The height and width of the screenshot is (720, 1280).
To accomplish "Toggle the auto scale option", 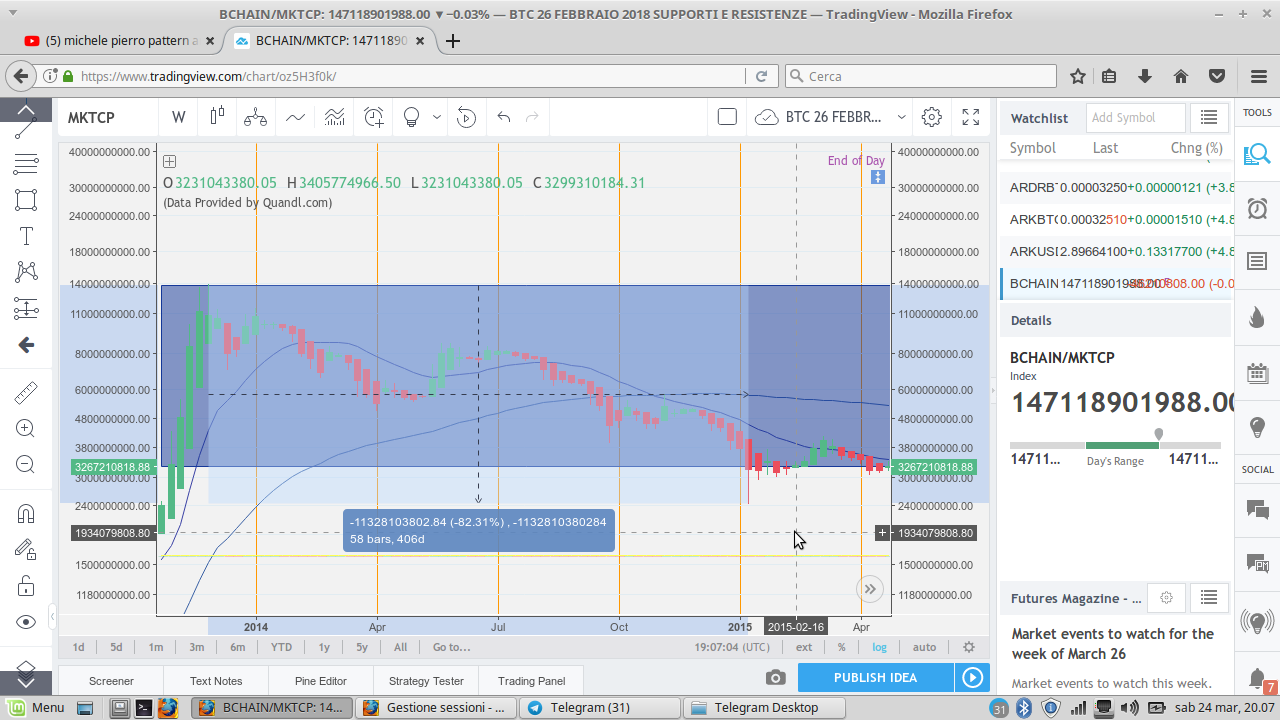I will click(x=925, y=647).
